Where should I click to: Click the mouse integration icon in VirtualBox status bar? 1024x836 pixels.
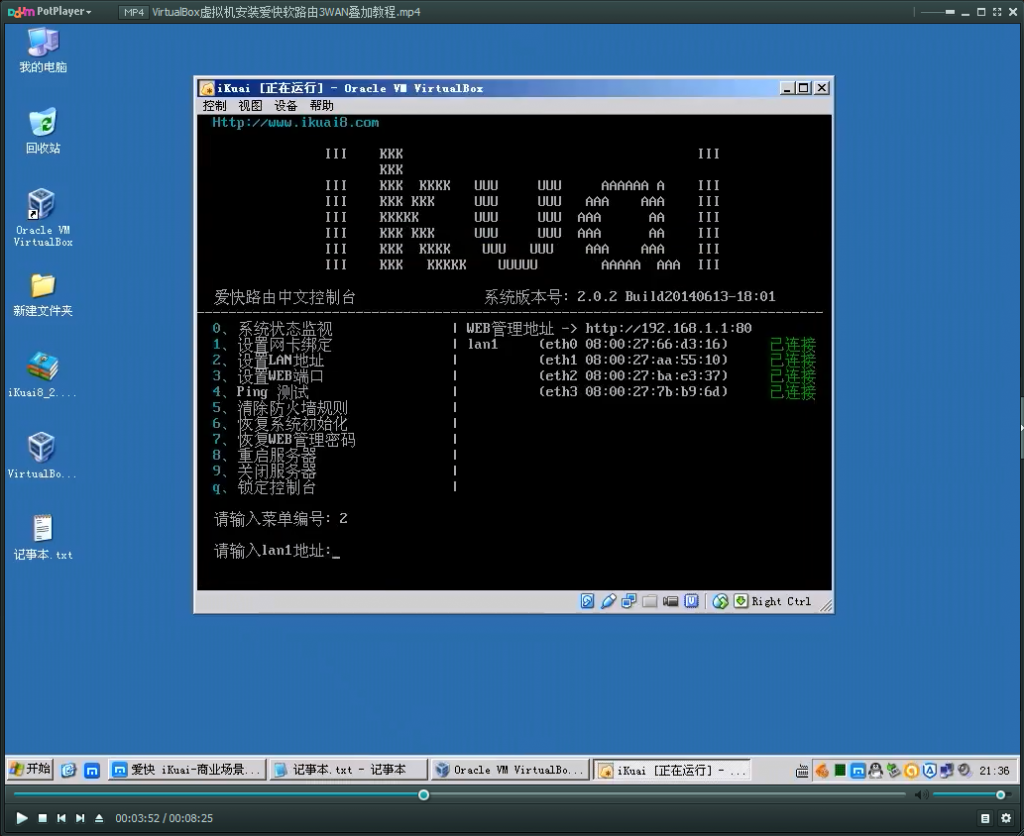pos(720,601)
